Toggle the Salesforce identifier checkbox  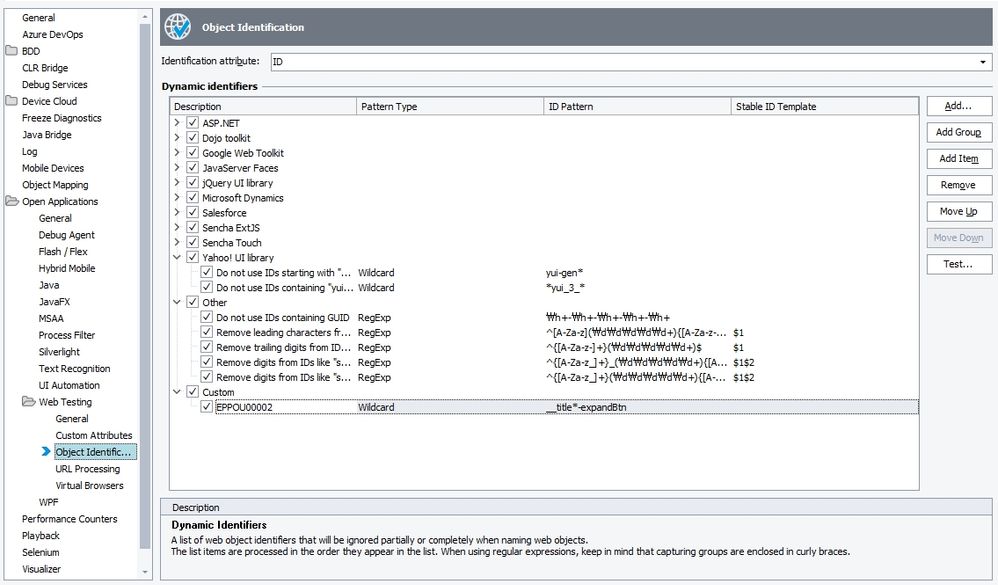[193, 213]
